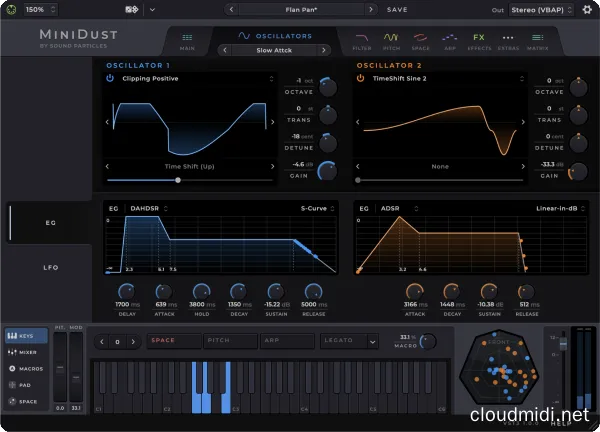This screenshot has height=432, width=600.
Task: Click Oscillator 1 Trans knob
Action: 328,115
